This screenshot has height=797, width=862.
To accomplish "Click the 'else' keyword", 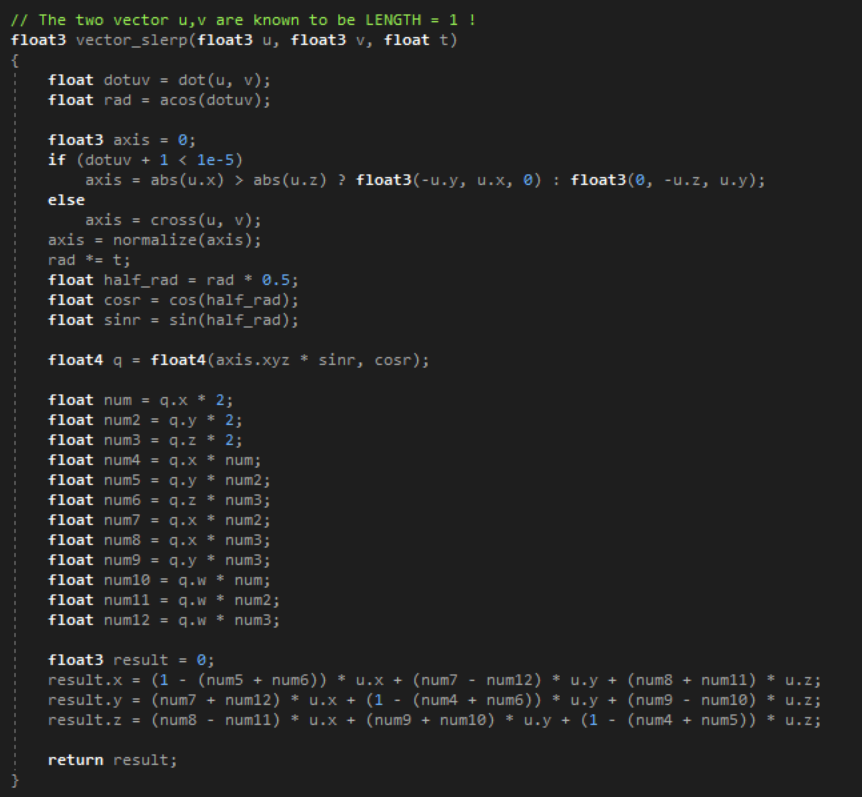I will tap(66, 200).
